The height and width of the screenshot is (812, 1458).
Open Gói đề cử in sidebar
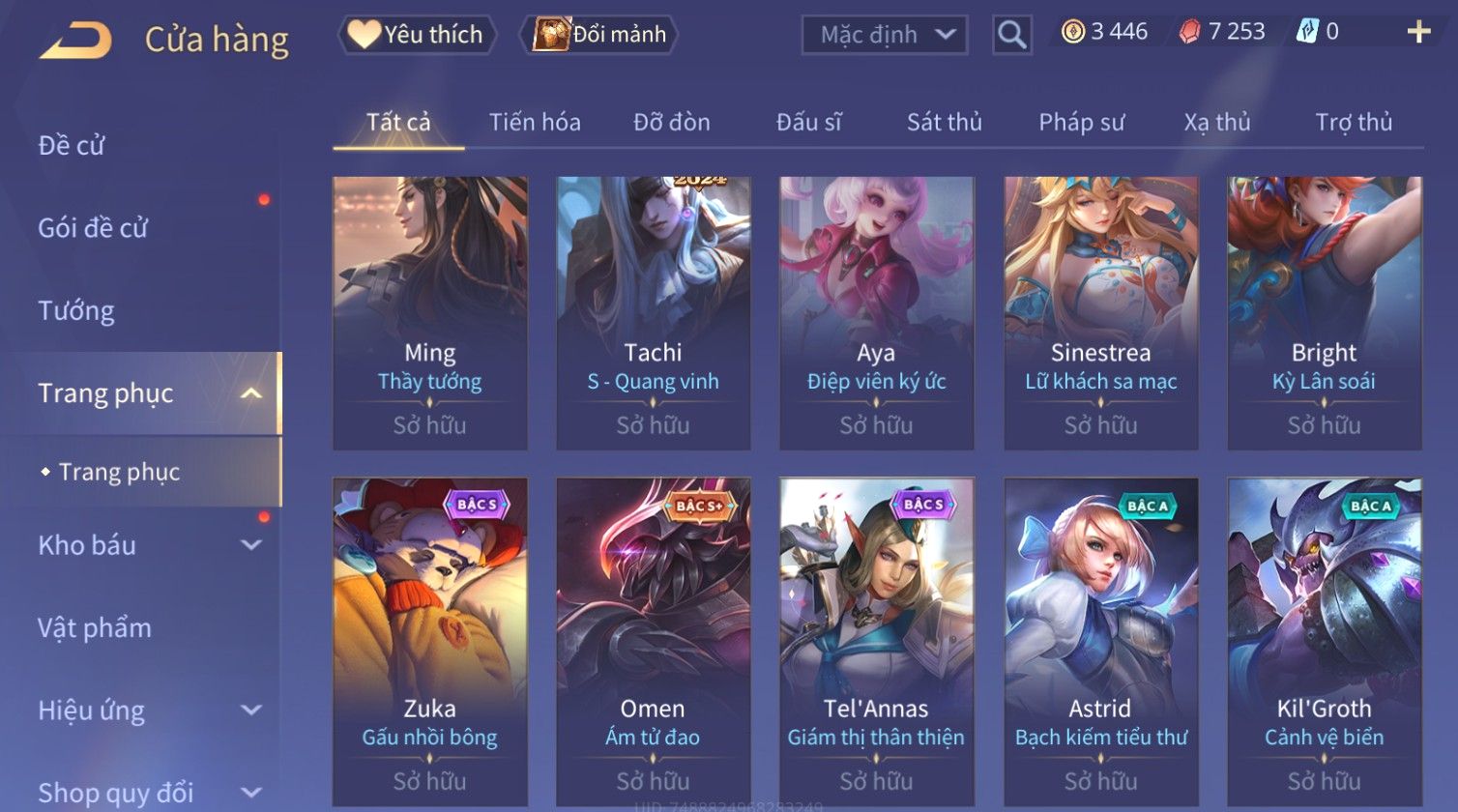(93, 228)
